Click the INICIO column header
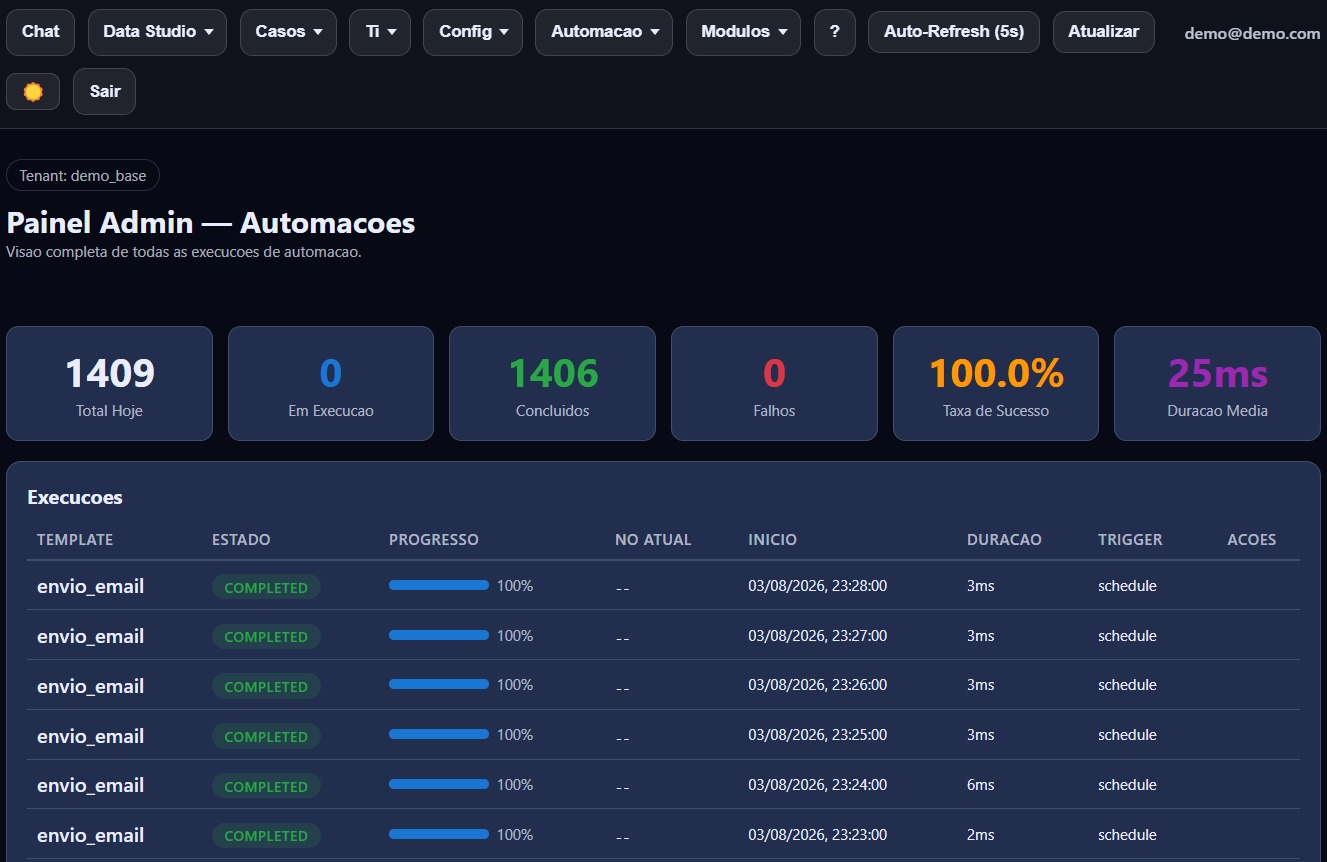Viewport: 1327px width, 862px height. click(x=772, y=539)
